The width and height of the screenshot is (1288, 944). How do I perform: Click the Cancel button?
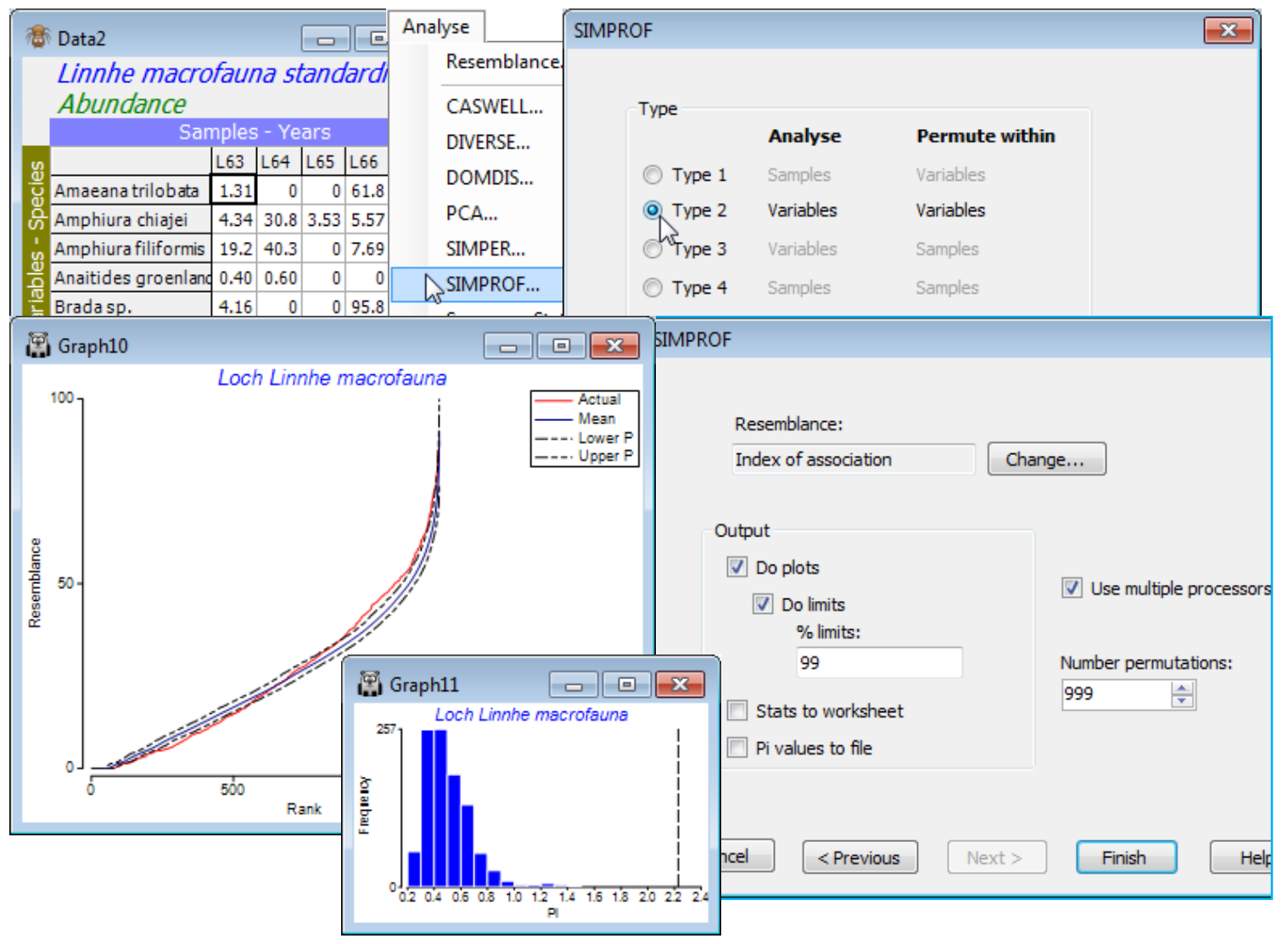click(747, 857)
